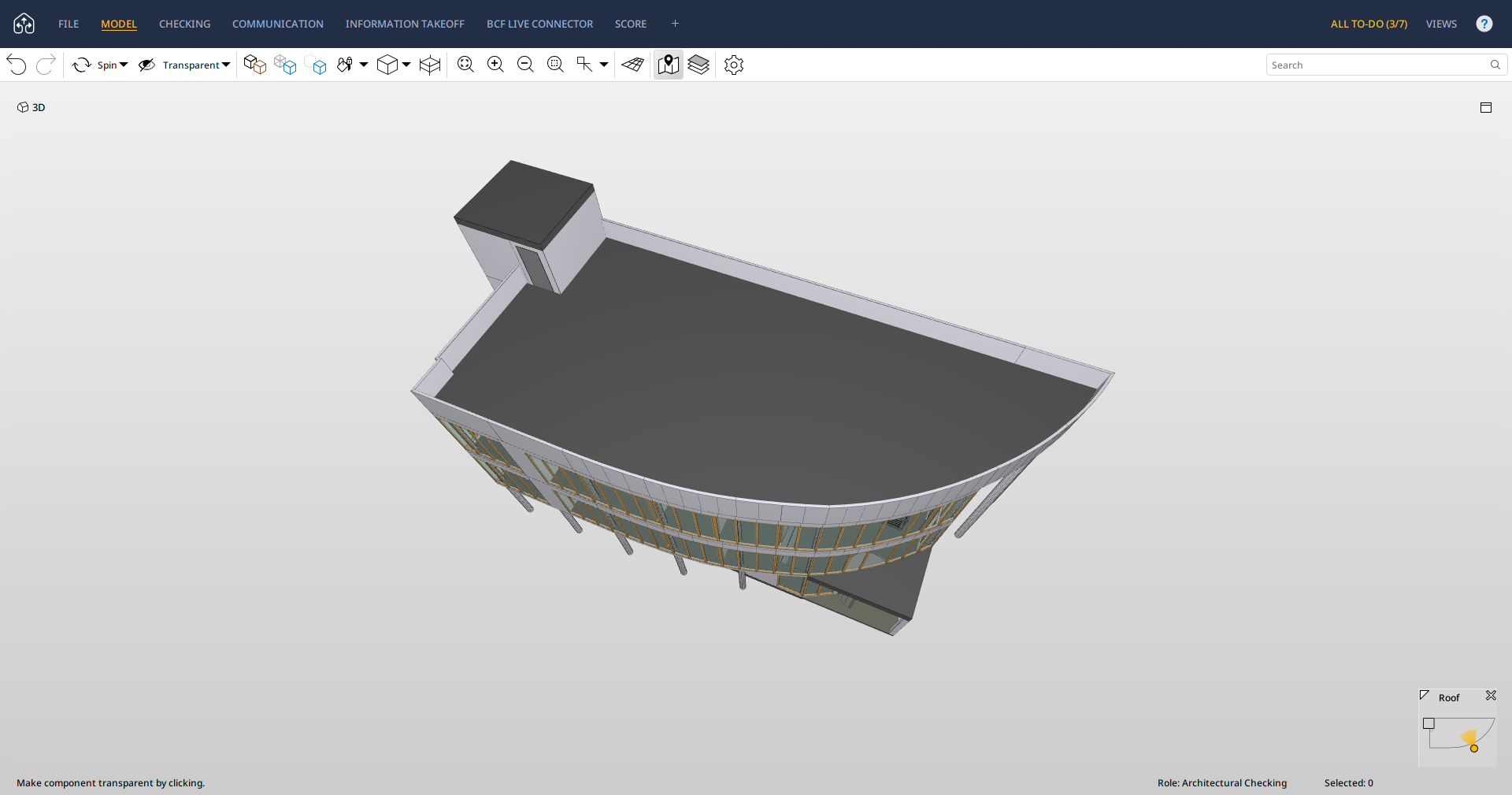
Task: Click the zoom to selected area icon
Action: pyautogui.click(x=555, y=65)
